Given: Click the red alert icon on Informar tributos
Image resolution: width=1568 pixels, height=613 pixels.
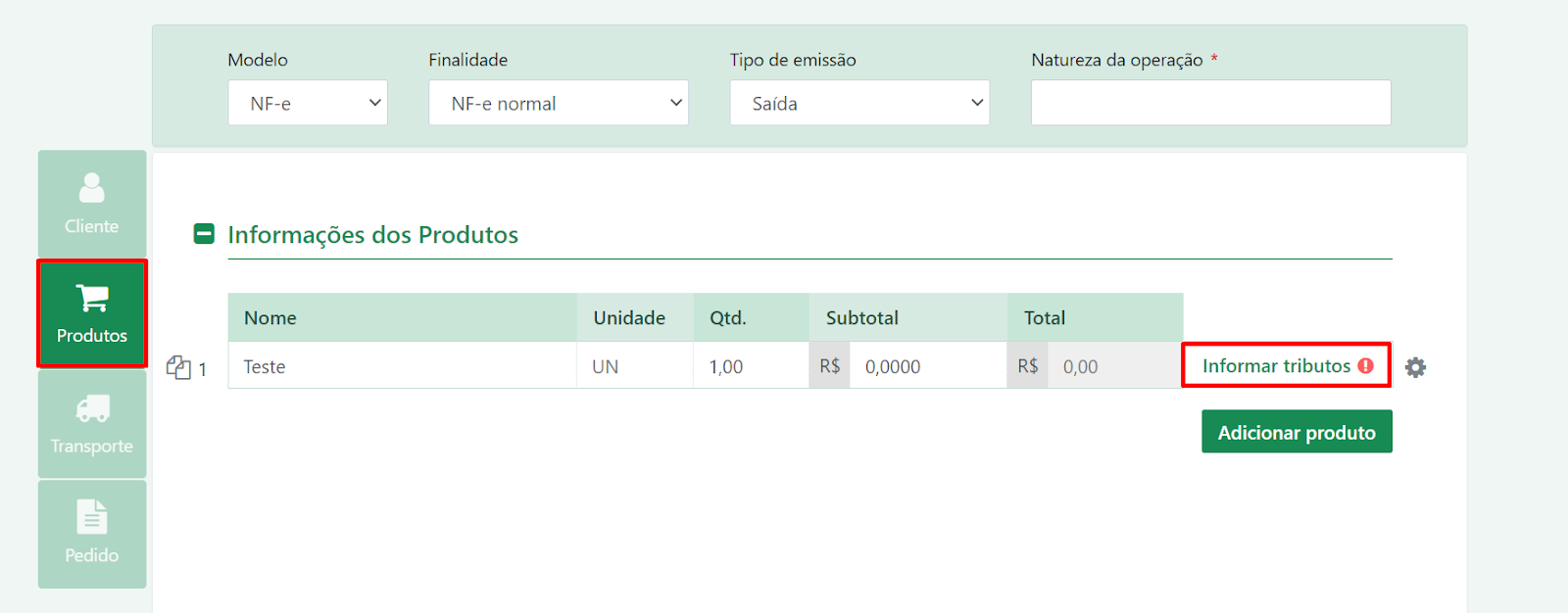Looking at the screenshot, I should (x=1365, y=365).
